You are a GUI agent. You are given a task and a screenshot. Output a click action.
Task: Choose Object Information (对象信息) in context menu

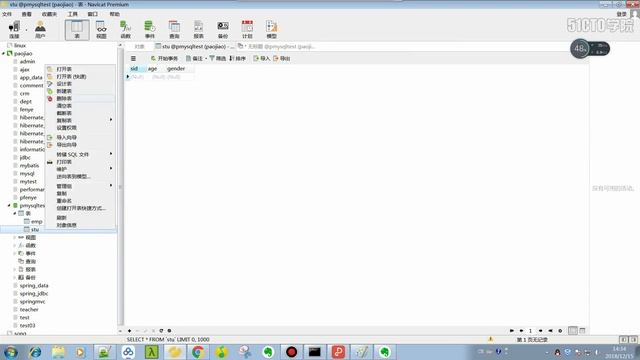(x=80, y=225)
